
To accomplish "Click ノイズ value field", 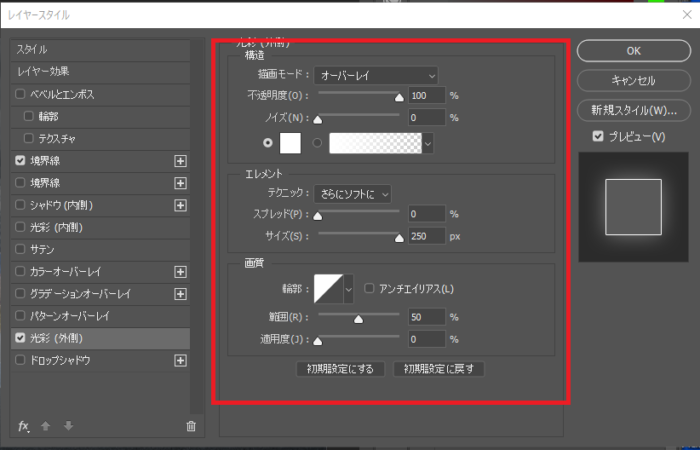I will click(x=427, y=118).
